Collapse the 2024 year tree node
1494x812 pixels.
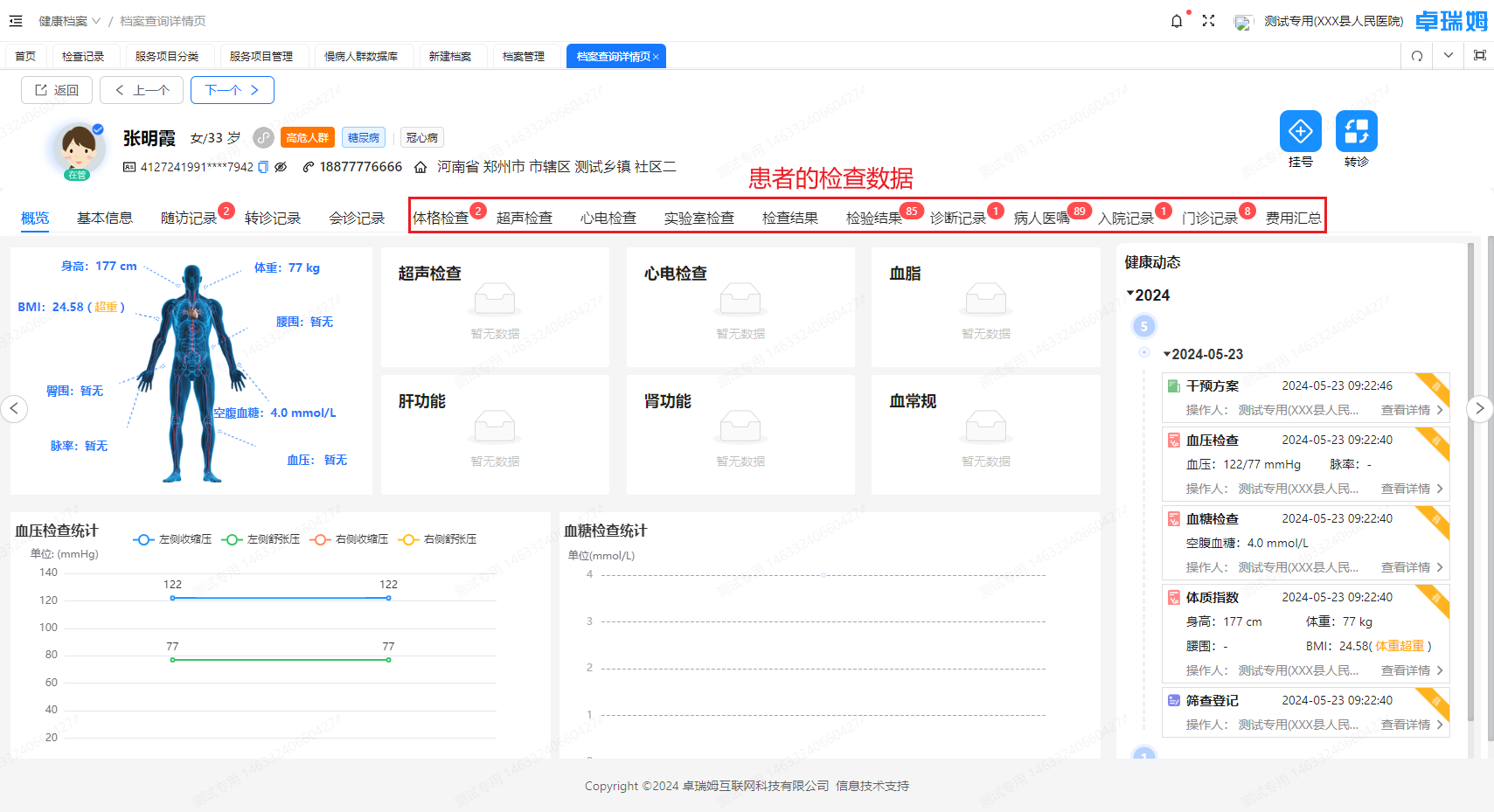[x=1130, y=295]
